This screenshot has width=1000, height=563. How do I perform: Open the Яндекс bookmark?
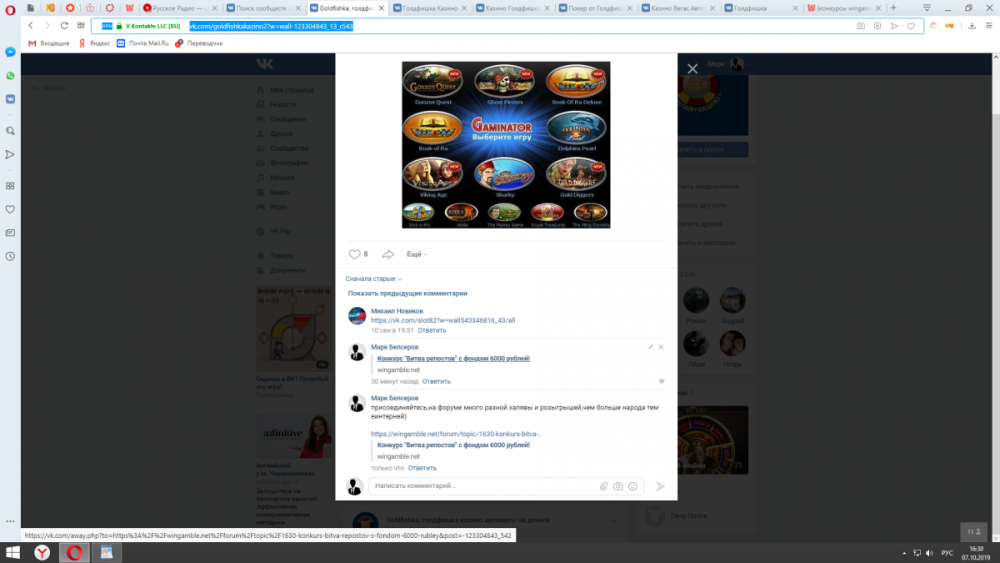[94, 43]
